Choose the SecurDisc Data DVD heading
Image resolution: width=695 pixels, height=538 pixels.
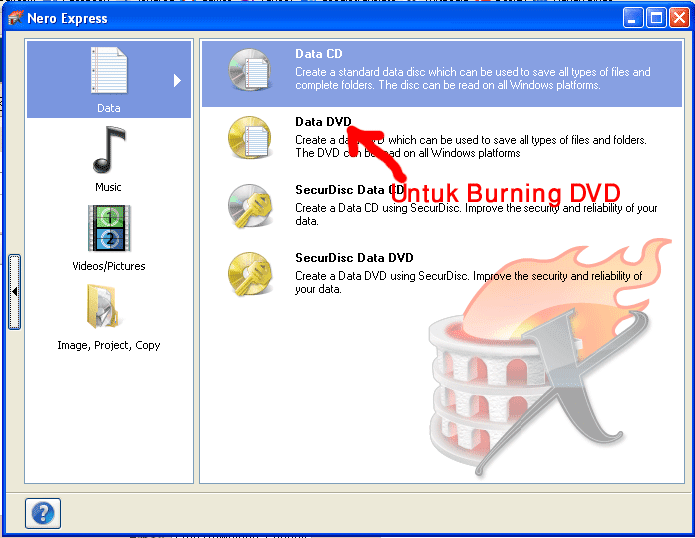(x=354, y=257)
